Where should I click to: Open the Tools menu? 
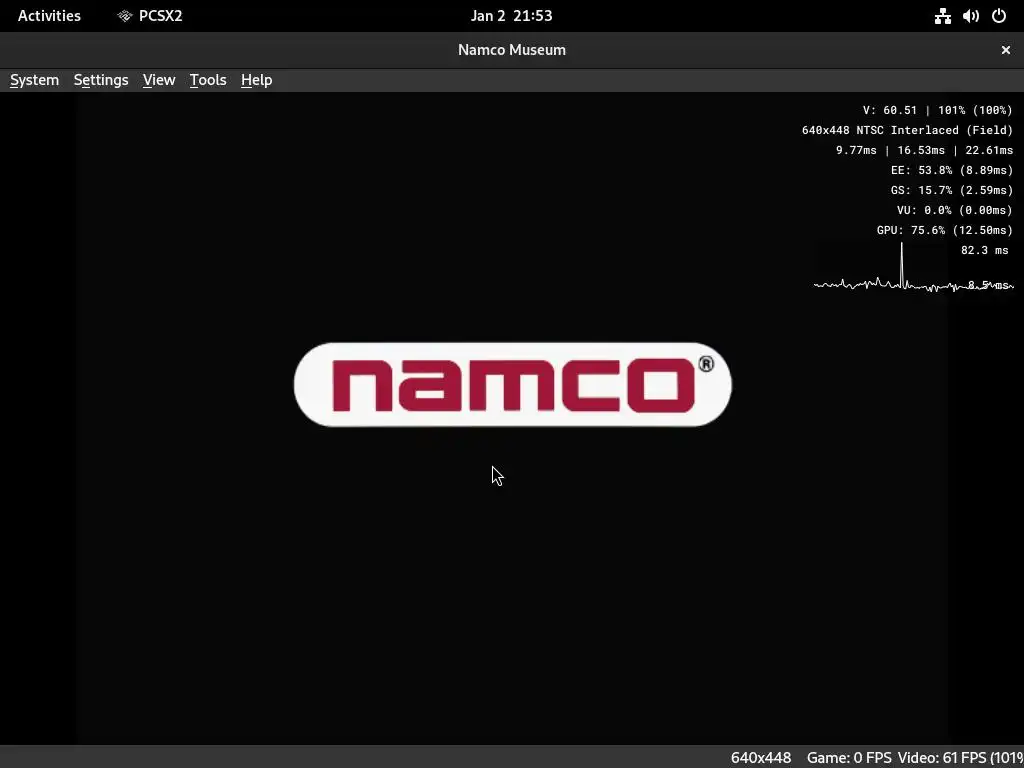[x=208, y=80]
